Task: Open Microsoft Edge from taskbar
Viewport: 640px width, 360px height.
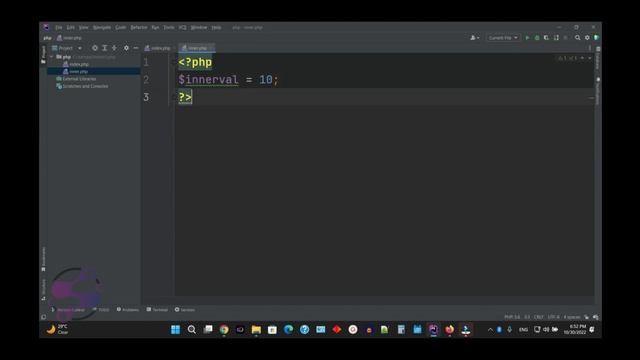Action: coord(288,329)
